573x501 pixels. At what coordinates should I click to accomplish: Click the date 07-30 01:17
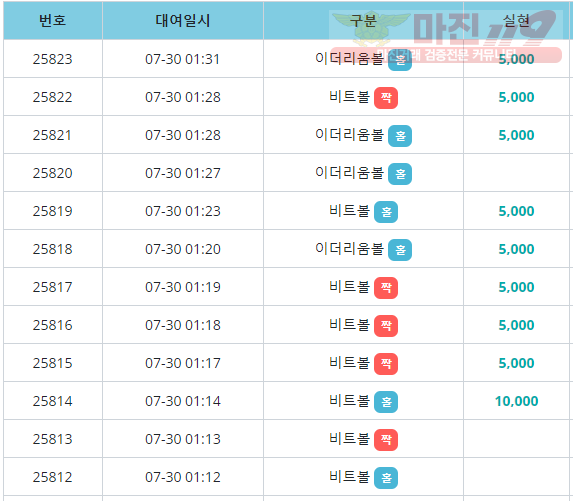(x=183, y=363)
